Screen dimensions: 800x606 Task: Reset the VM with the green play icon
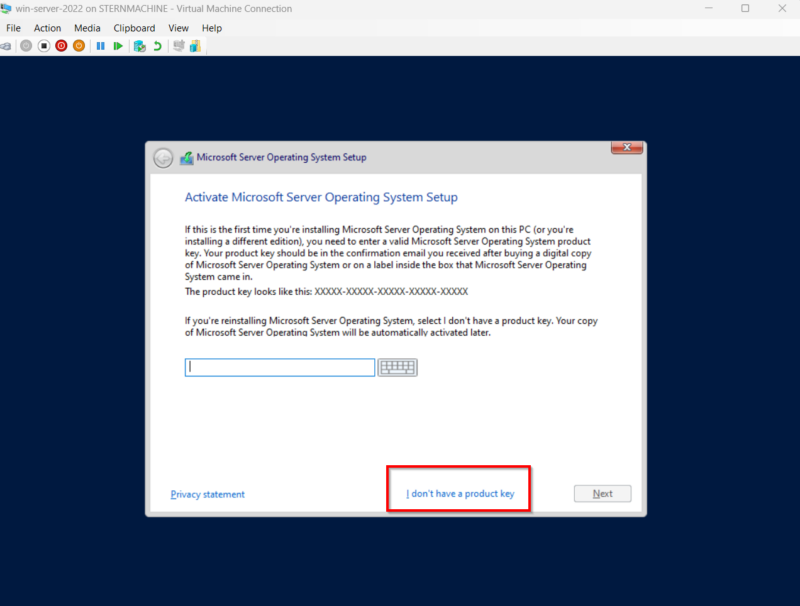click(118, 46)
